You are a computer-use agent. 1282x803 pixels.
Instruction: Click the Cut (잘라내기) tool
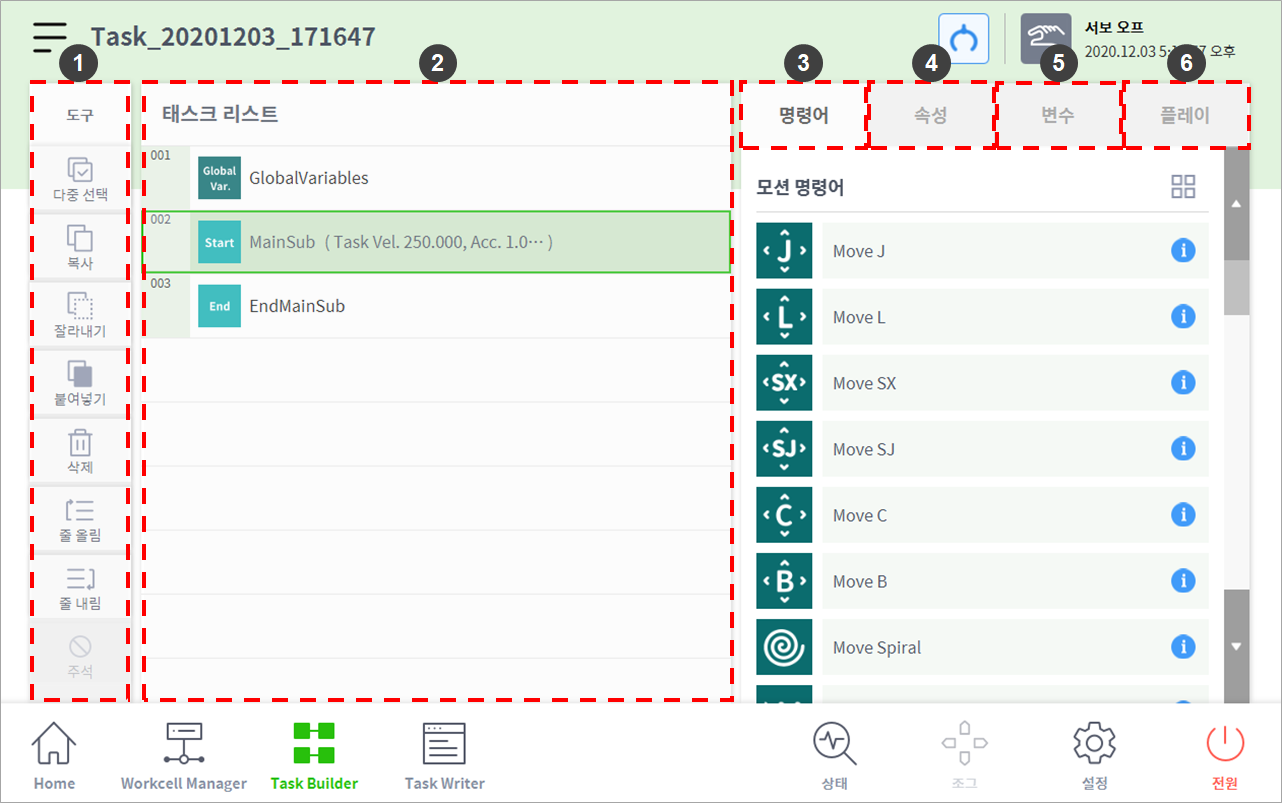(80, 314)
